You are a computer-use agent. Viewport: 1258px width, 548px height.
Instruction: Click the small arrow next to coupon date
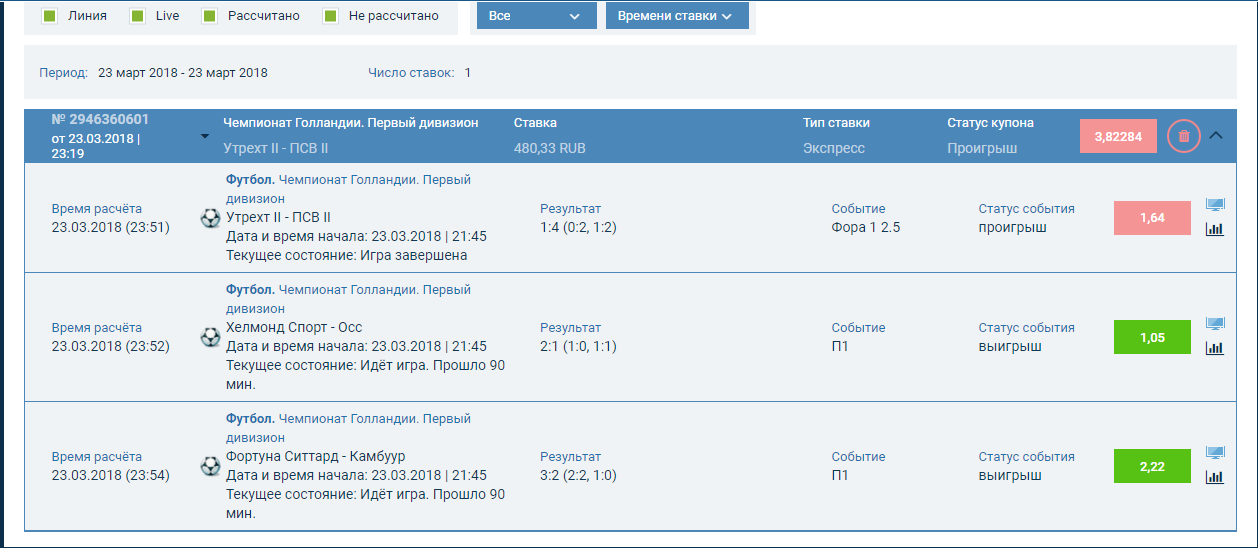point(205,137)
